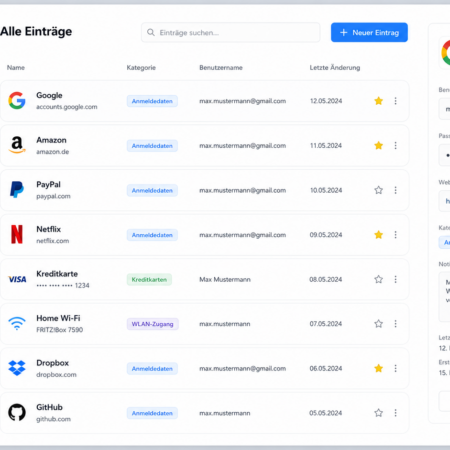The width and height of the screenshot is (450, 450).
Task: Click the Anmeldedaten tag in GitHub row
Action: [152, 413]
